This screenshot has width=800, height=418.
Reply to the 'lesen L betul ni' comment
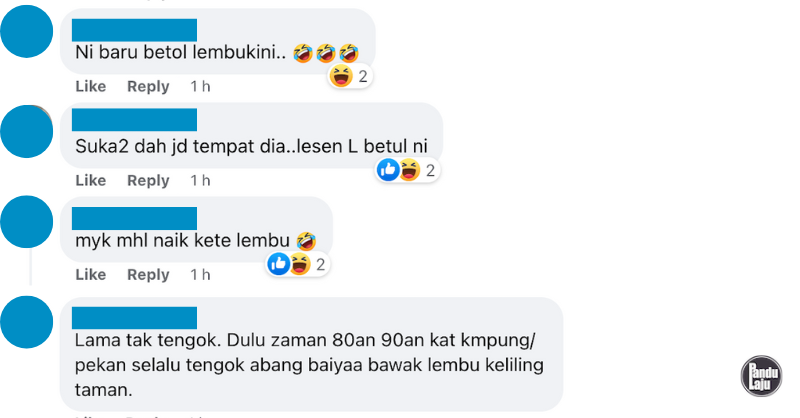point(148,180)
